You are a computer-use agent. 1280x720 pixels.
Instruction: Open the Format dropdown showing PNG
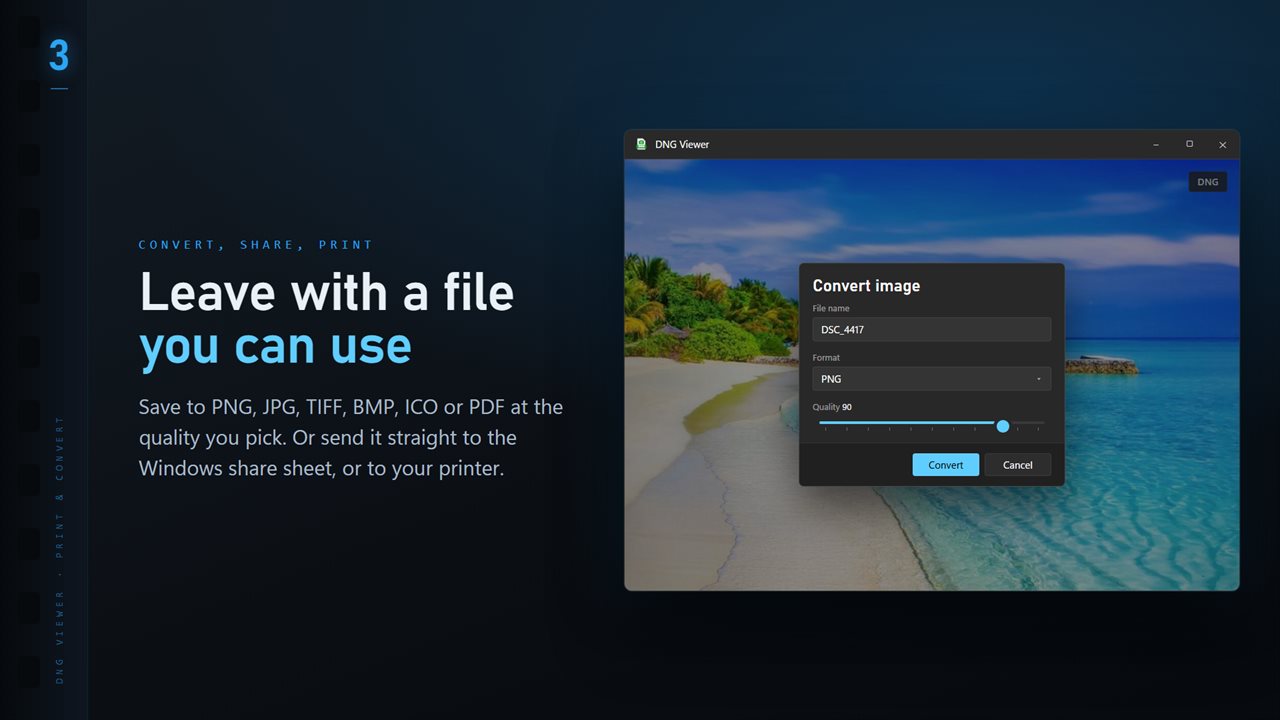pyautogui.click(x=931, y=379)
